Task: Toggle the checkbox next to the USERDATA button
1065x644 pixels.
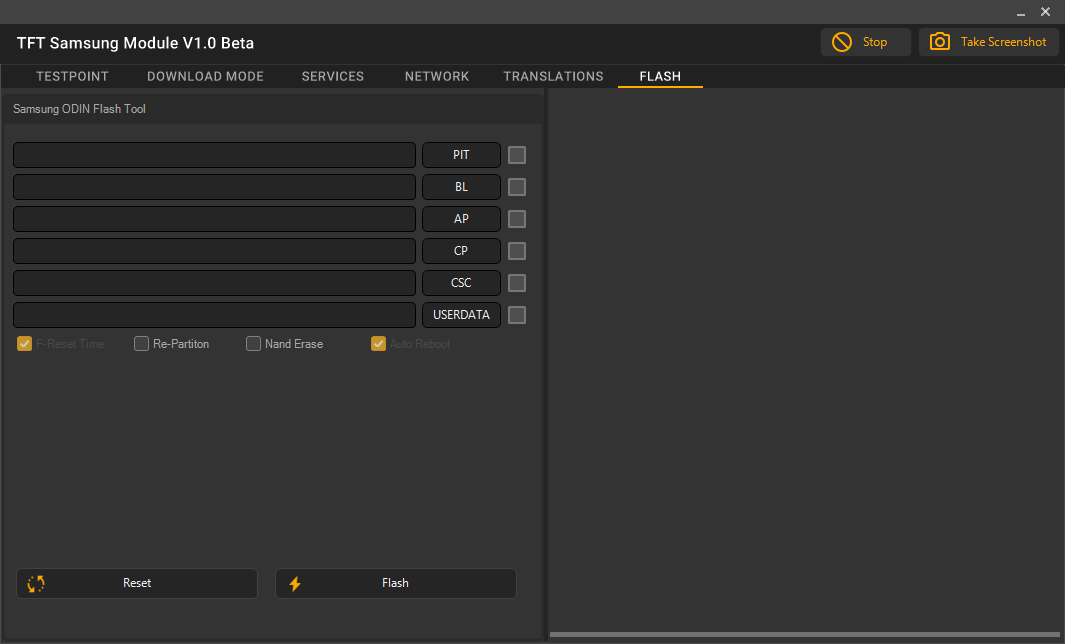Action: (x=516, y=315)
